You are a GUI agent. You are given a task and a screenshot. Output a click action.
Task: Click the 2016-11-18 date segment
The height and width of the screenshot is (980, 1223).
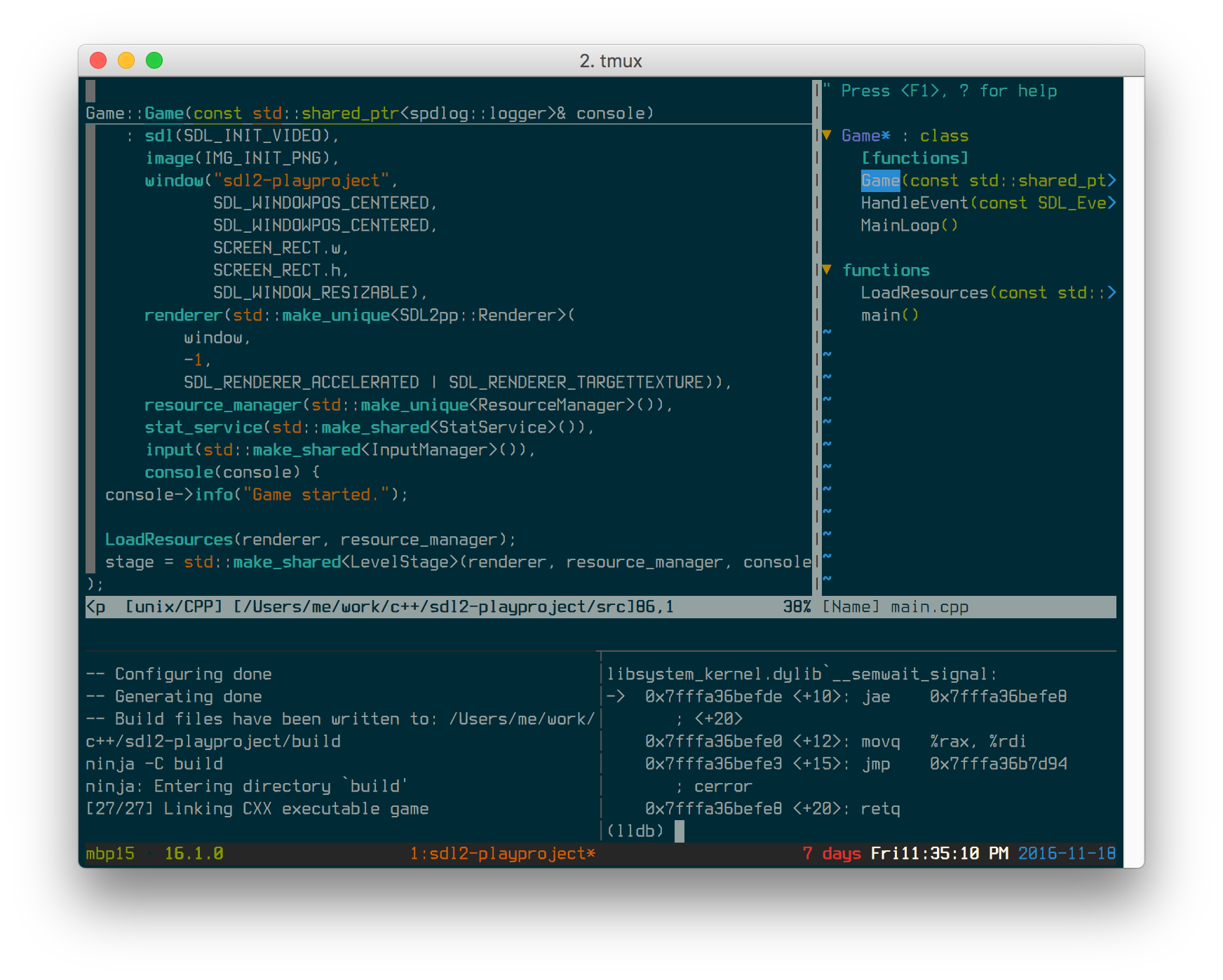(x=1067, y=854)
